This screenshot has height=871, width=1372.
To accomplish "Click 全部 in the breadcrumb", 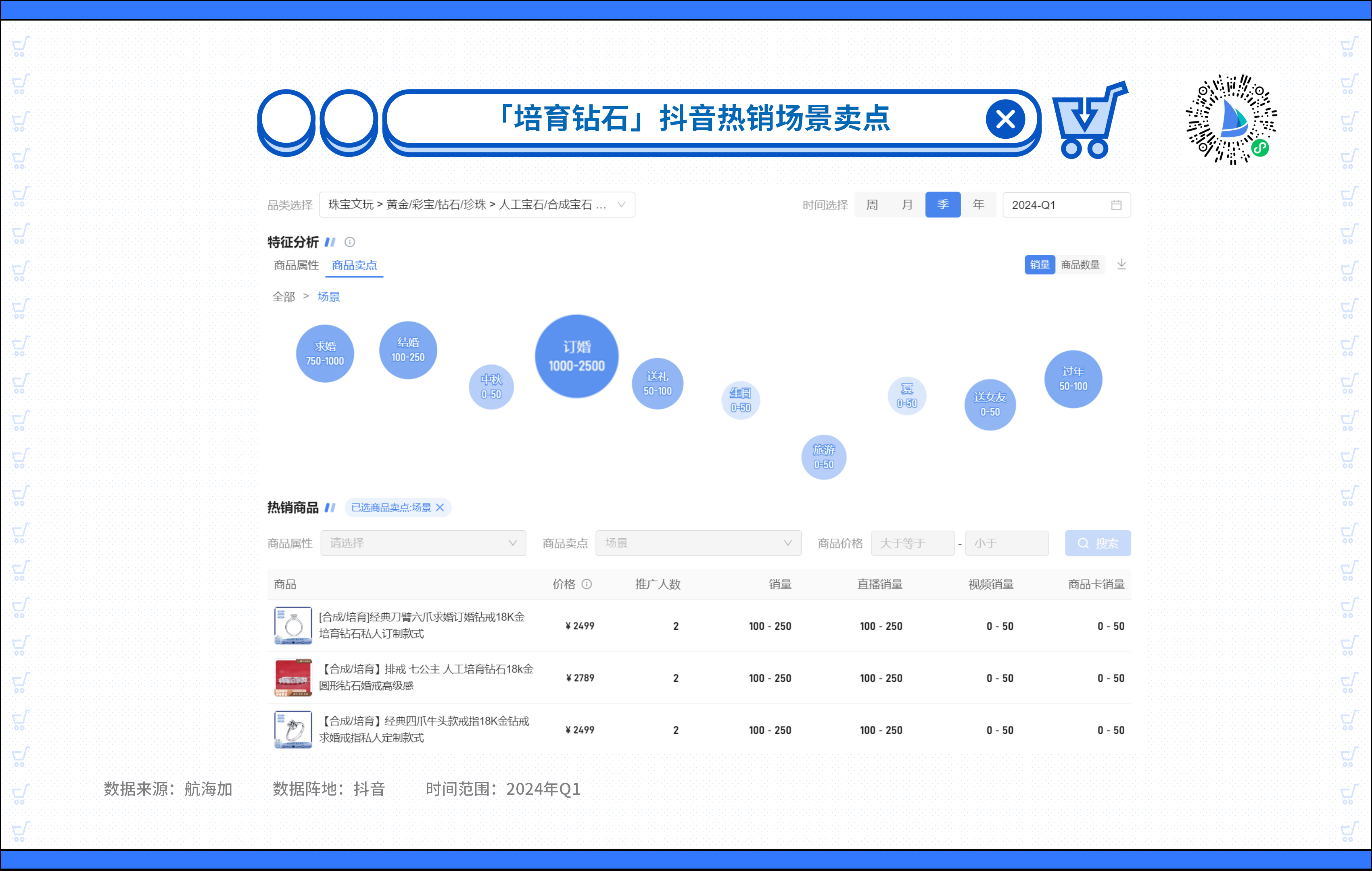I will [283, 297].
